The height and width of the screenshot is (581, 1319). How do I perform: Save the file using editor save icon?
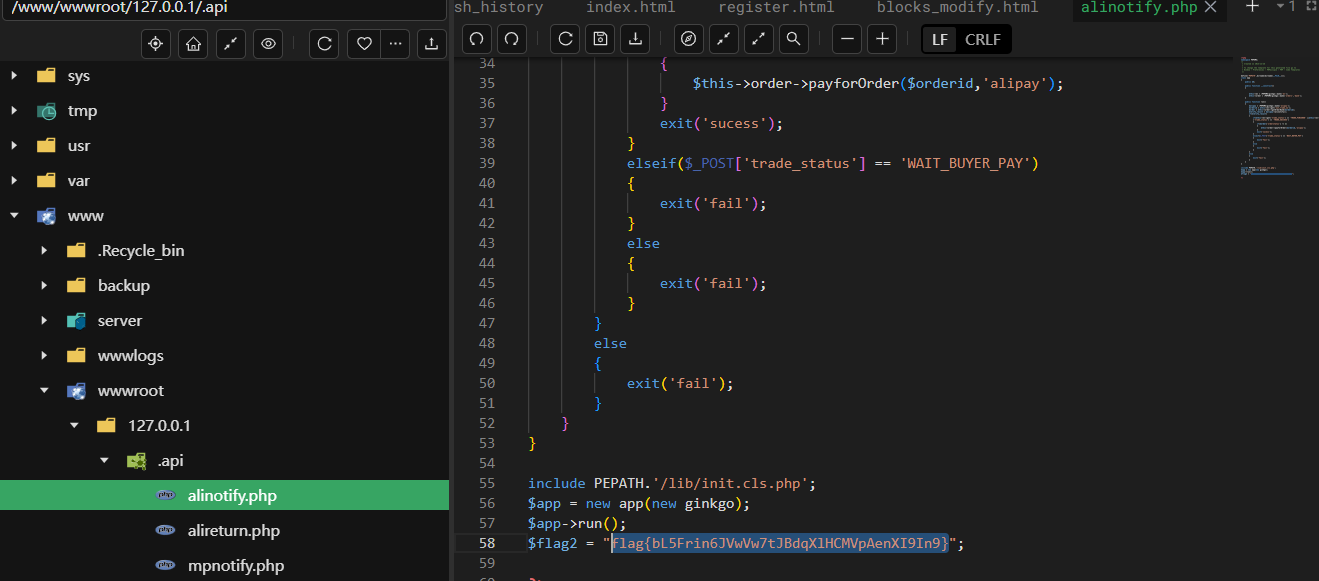pyautogui.click(x=600, y=39)
